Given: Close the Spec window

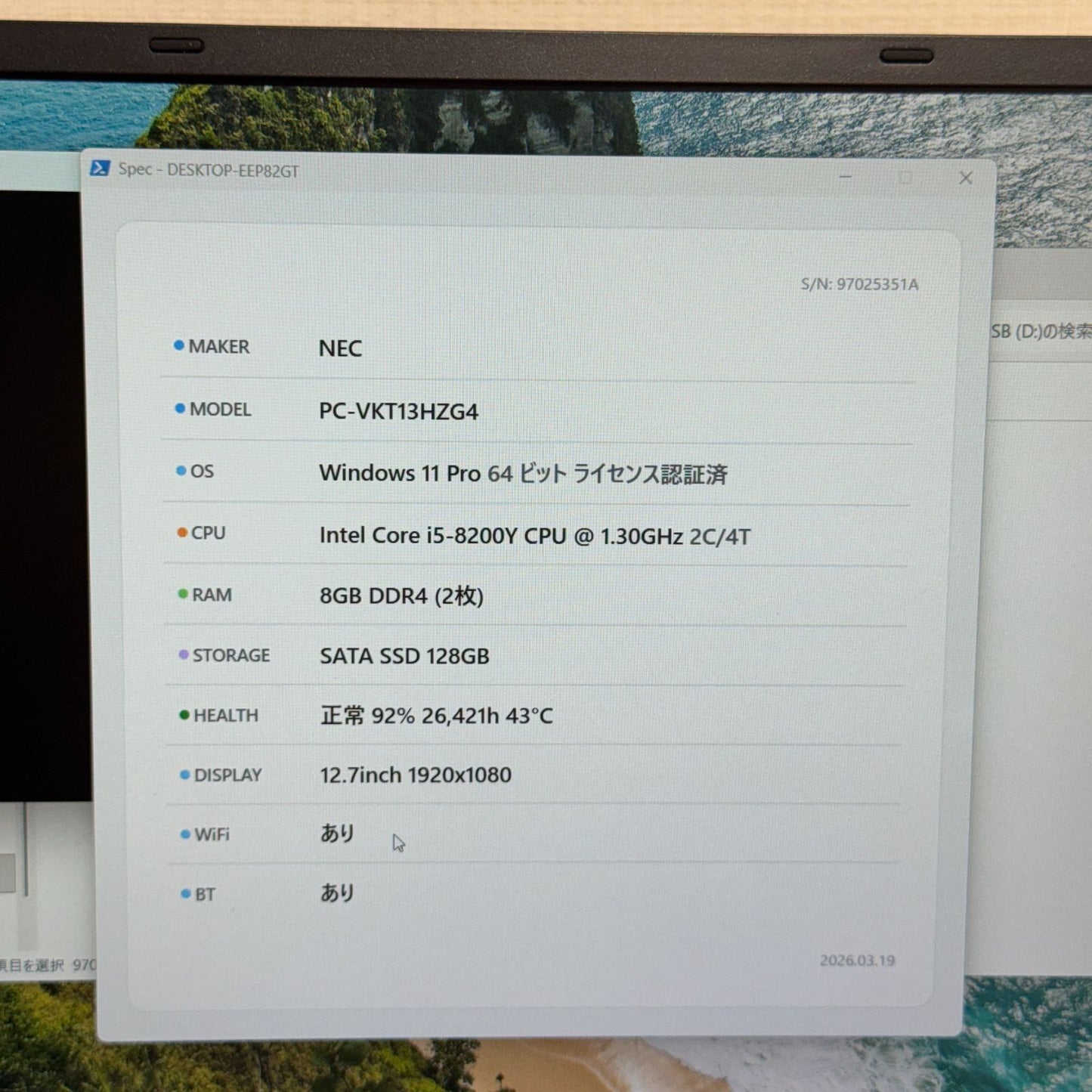Looking at the screenshot, I should coord(965,178).
